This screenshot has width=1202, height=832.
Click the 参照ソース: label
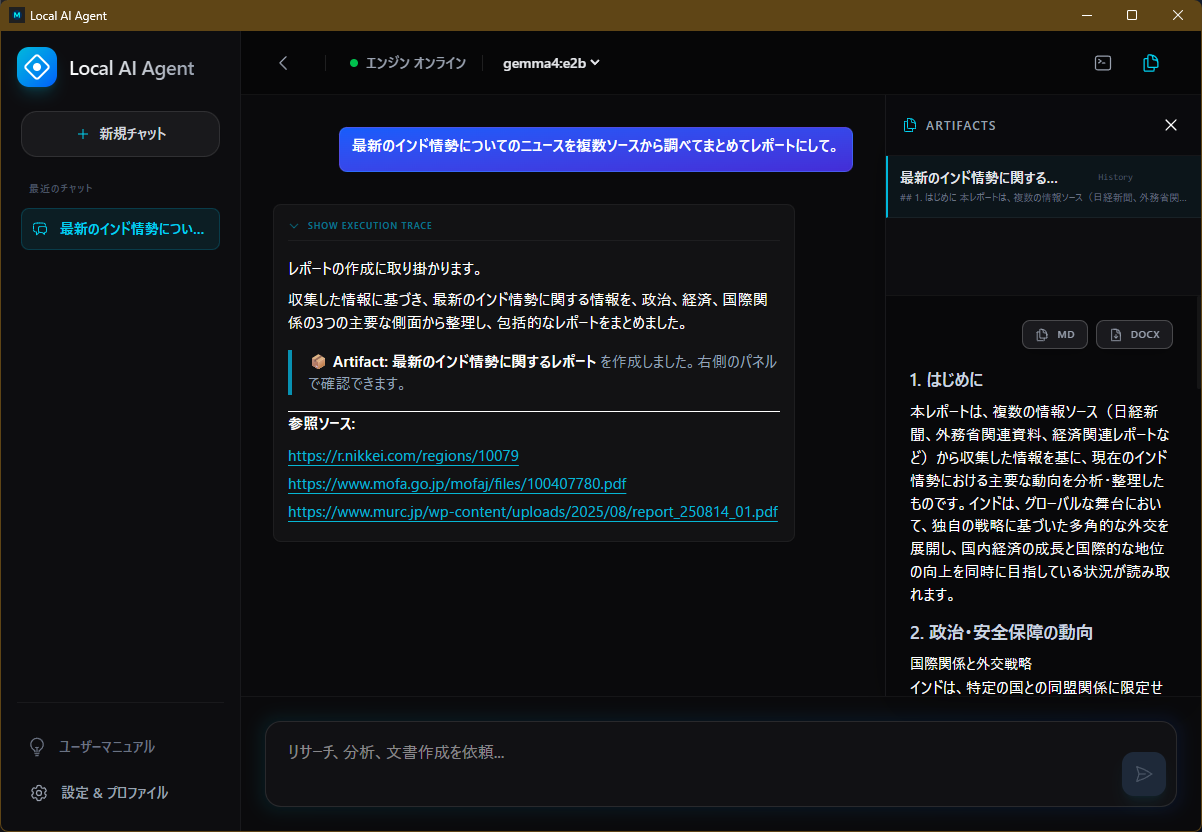point(322,424)
